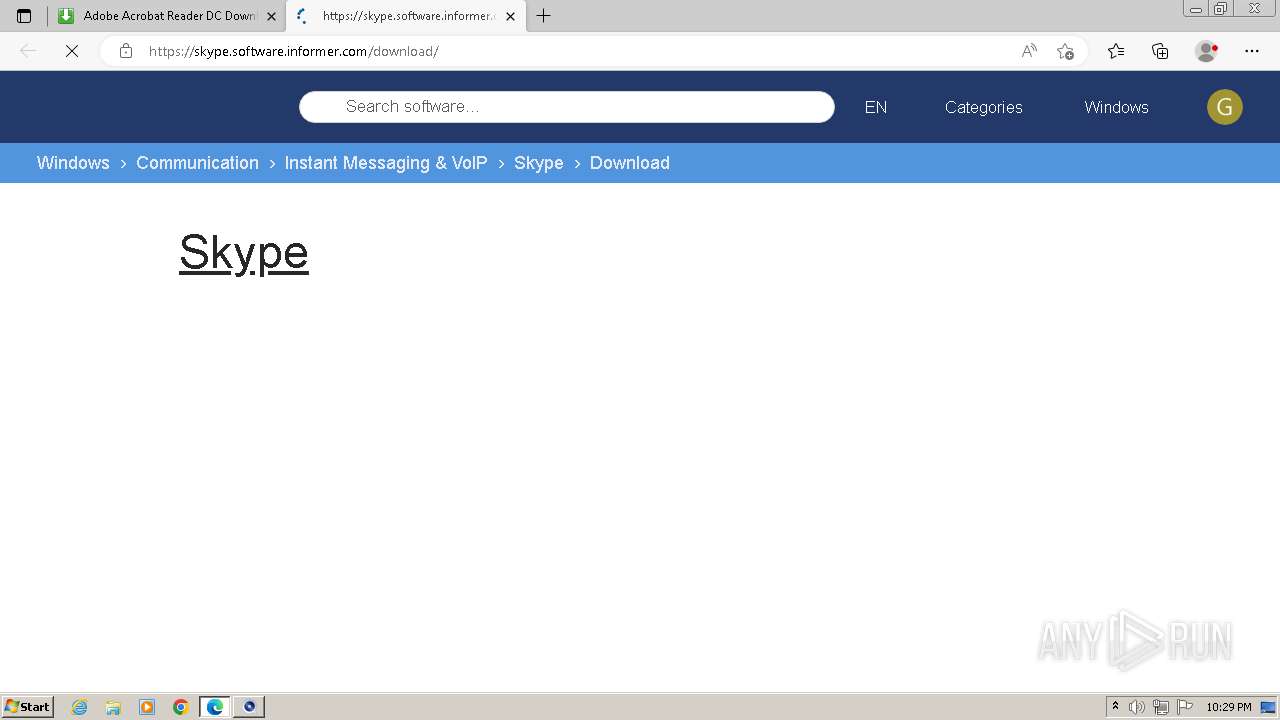Screen dimensions: 1280x720
Task: Open the EN language selector
Action: point(876,107)
